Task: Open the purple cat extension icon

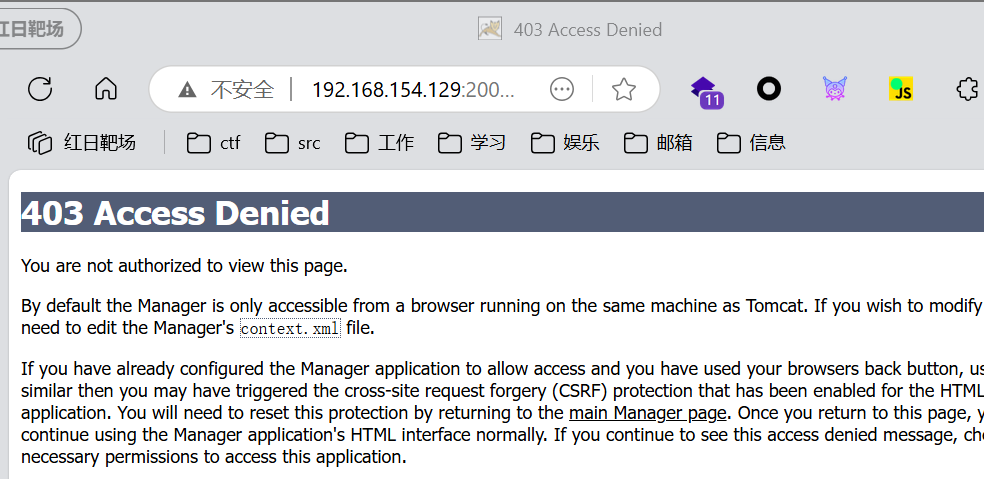Action: click(835, 89)
